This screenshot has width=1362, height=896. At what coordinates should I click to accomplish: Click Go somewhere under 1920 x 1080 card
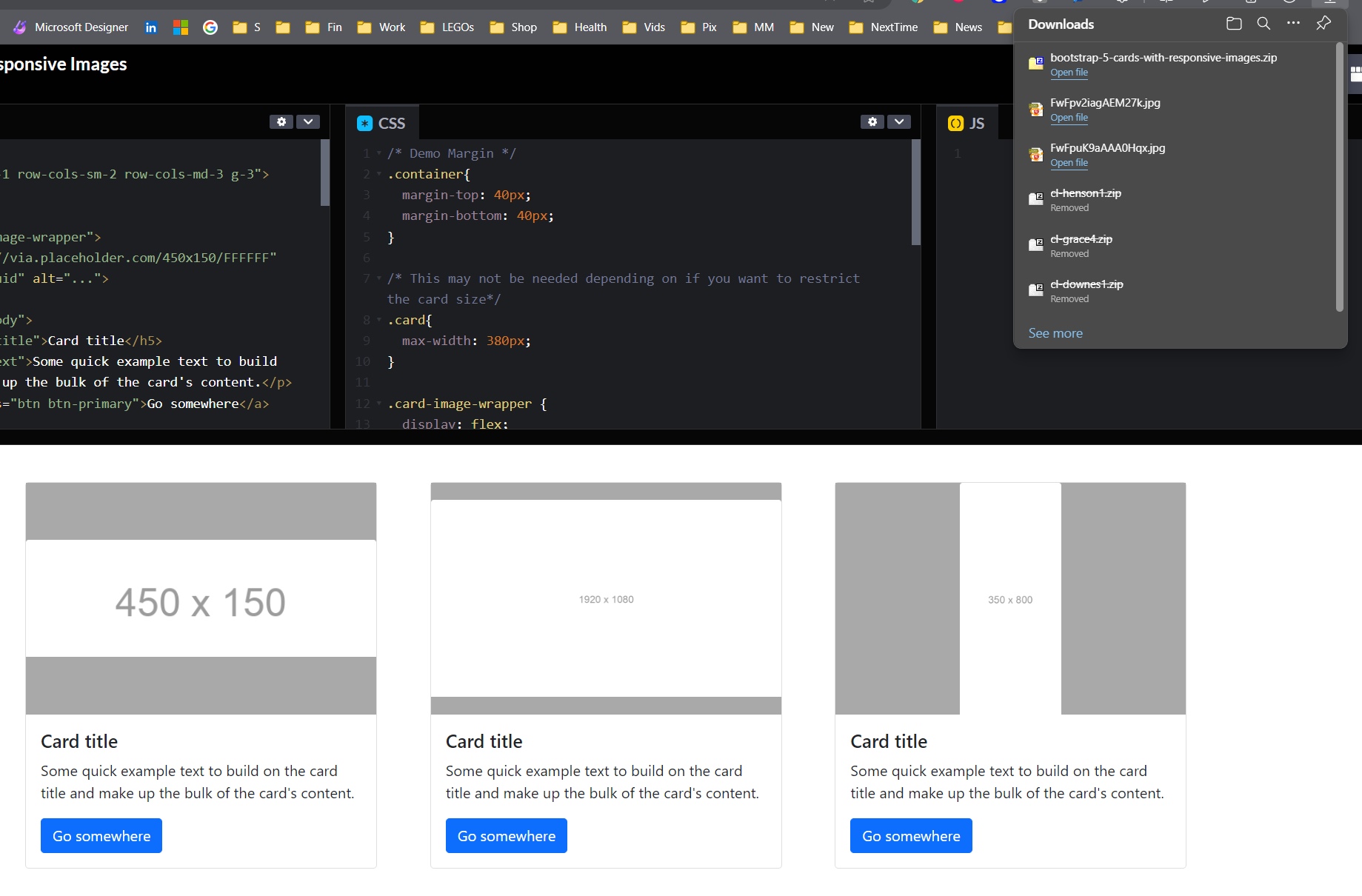[x=506, y=835]
